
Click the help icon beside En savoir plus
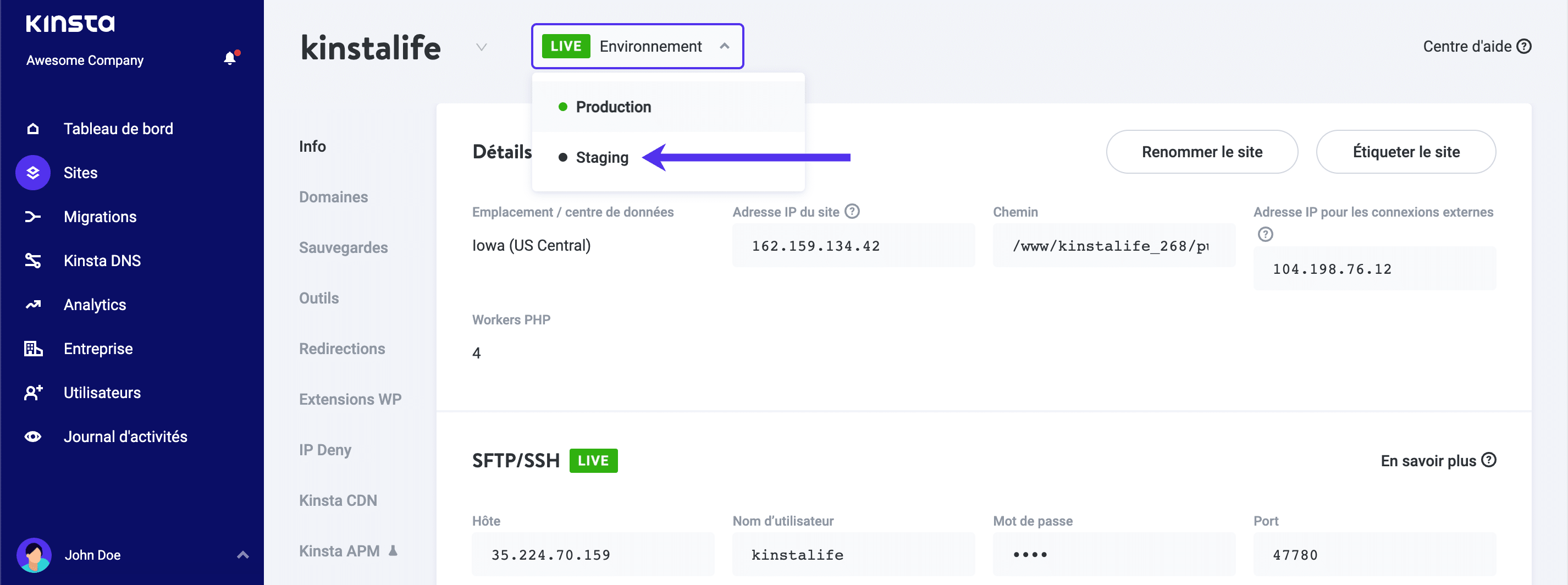[1488, 460]
